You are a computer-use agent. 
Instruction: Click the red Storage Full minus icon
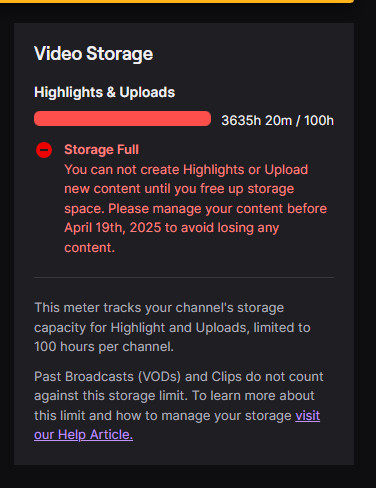pyautogui.click(x=44, y=150)
